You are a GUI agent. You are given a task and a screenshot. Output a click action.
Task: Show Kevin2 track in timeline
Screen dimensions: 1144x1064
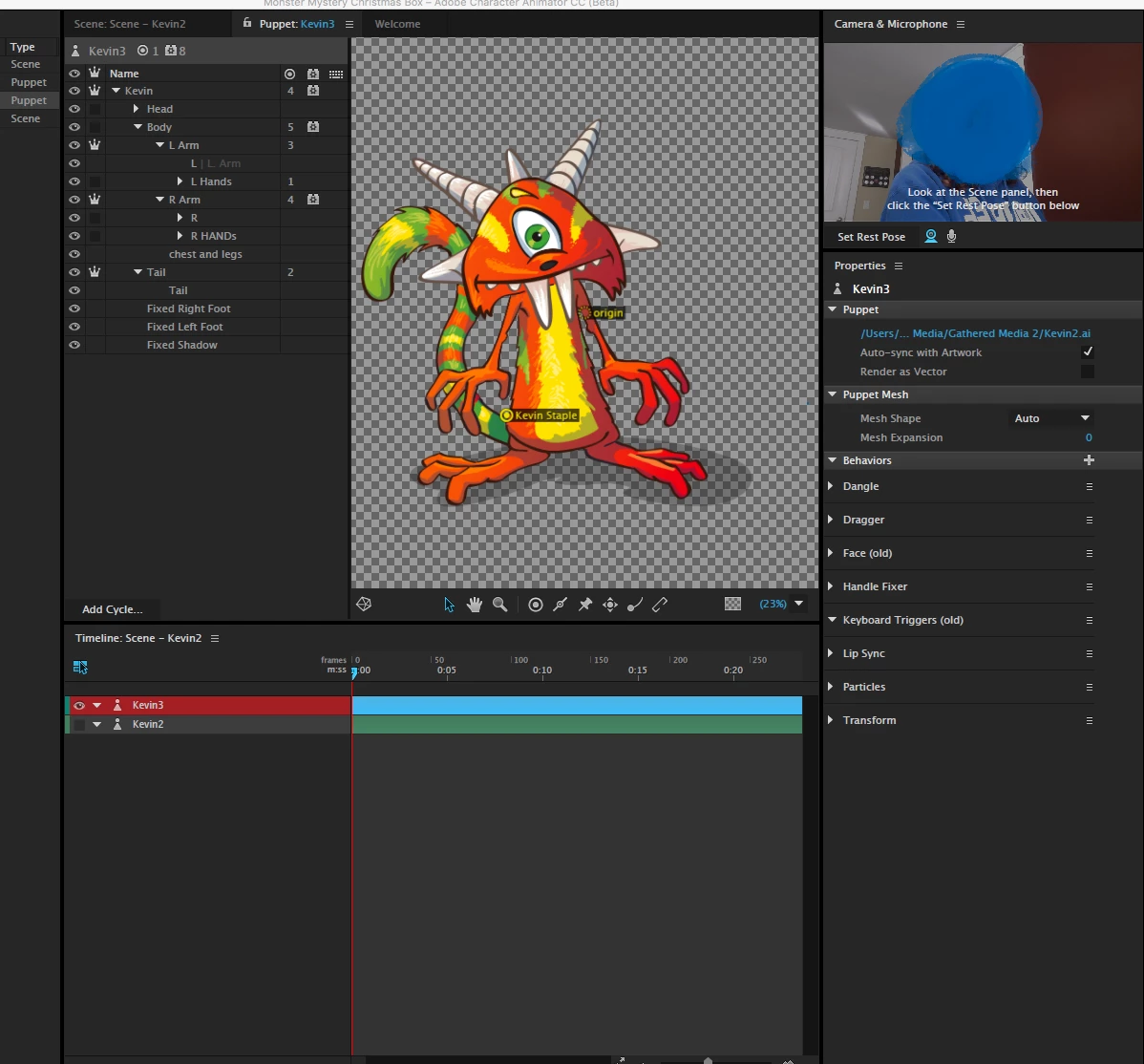[79, 724]
